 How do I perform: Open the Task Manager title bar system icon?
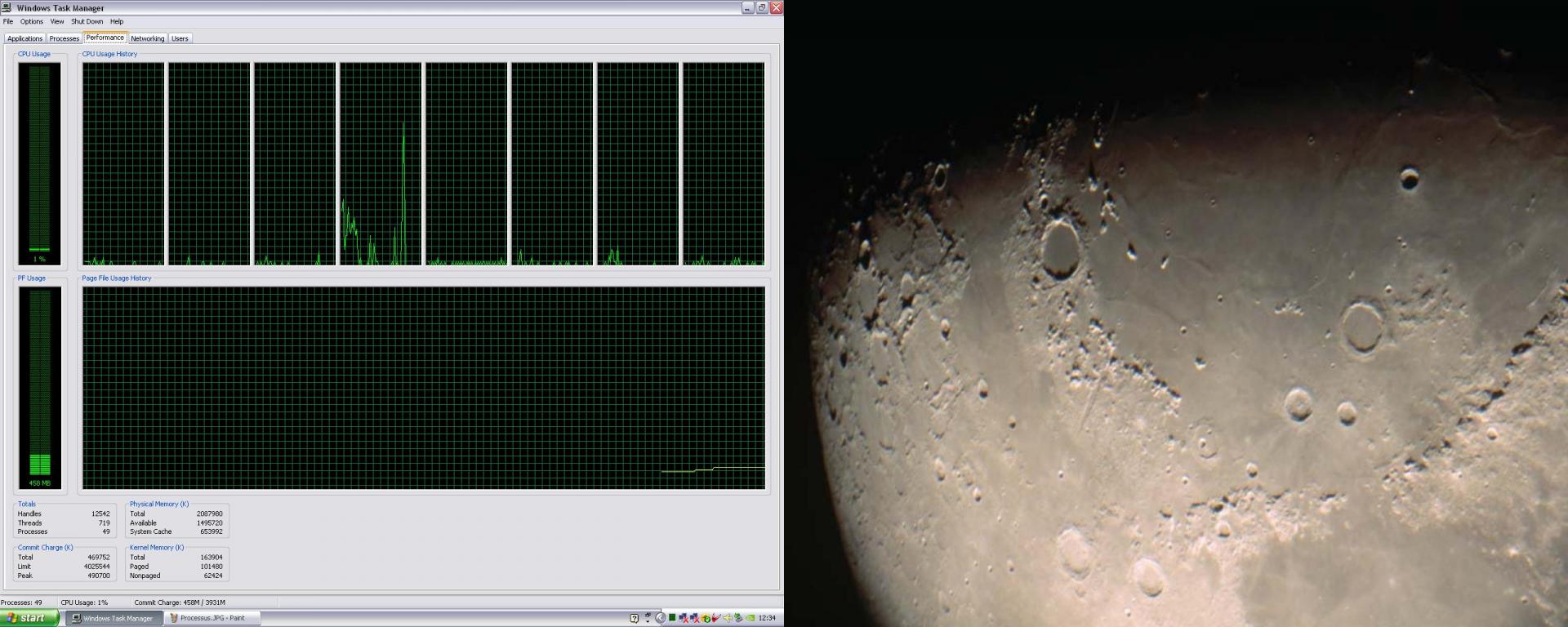(7, 7)
